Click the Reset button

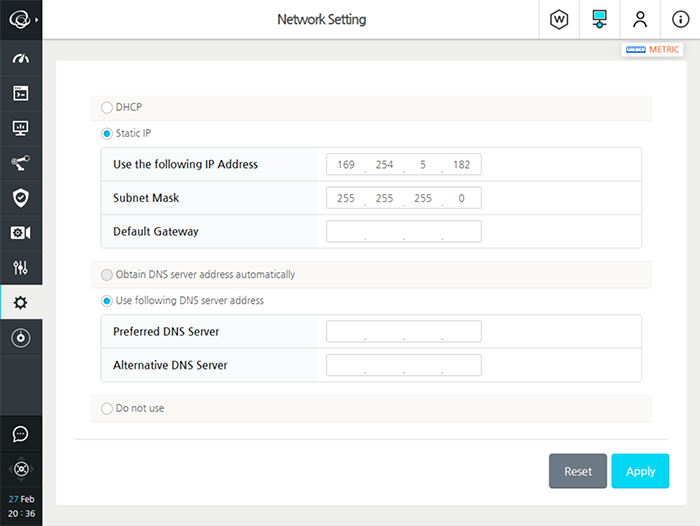[578, 471]
